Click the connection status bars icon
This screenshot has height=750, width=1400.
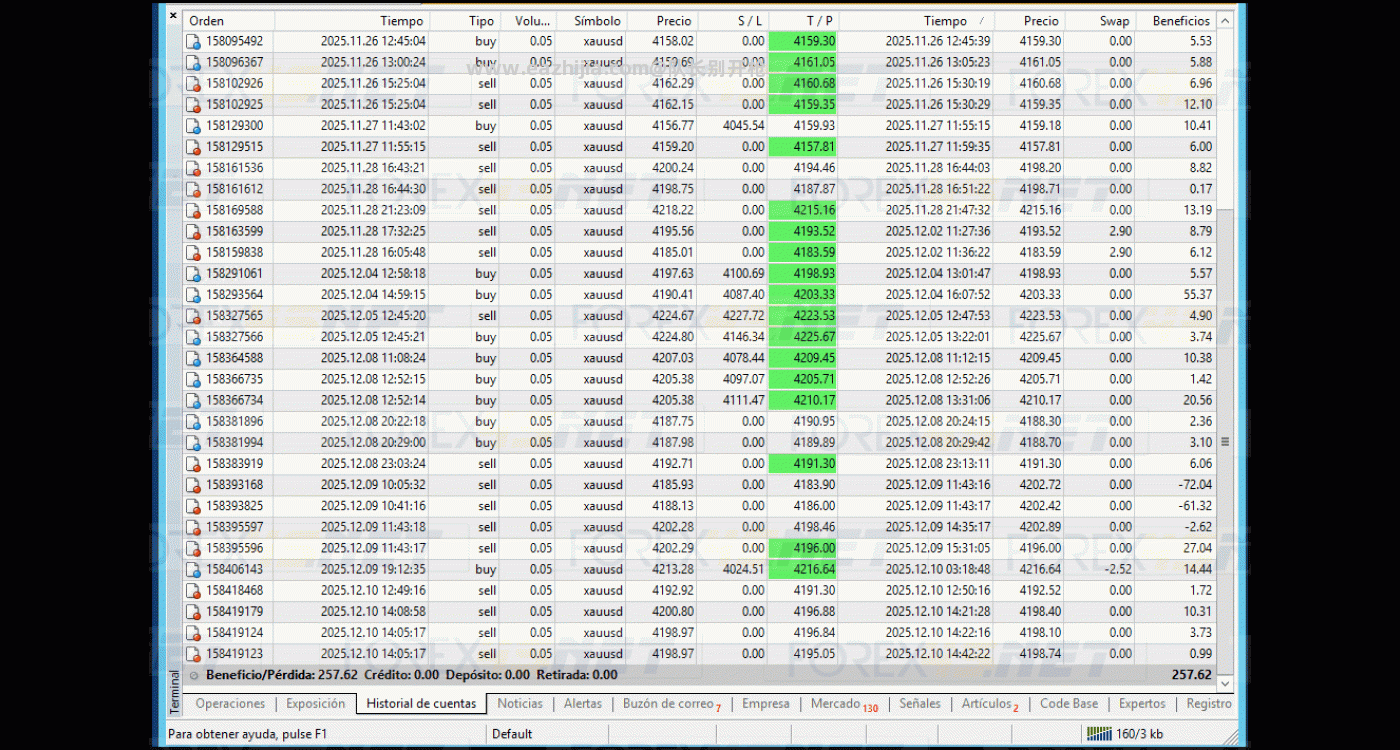pyautogui.click(x=1099, y=734)
